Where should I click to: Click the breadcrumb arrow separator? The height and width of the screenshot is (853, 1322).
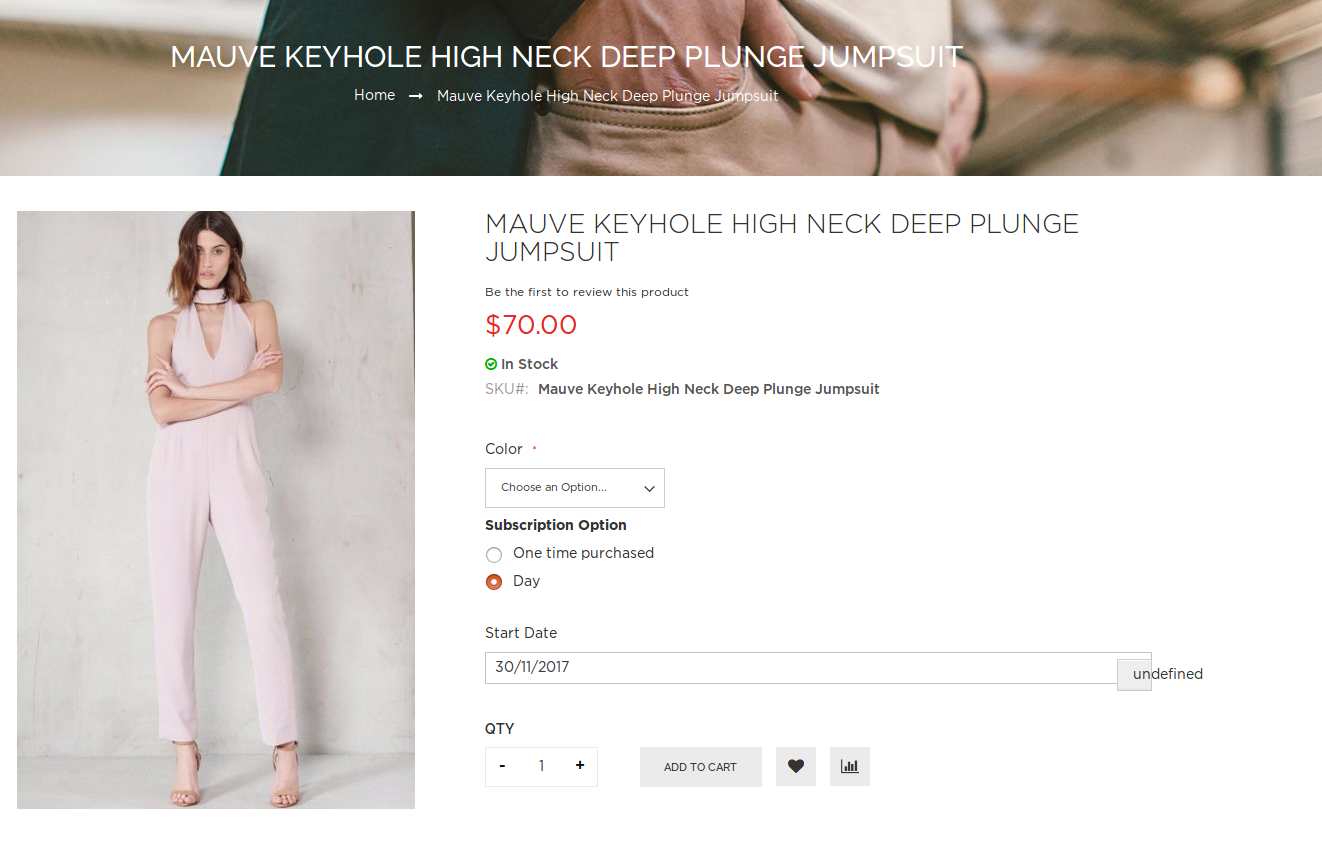click(416, 96)
